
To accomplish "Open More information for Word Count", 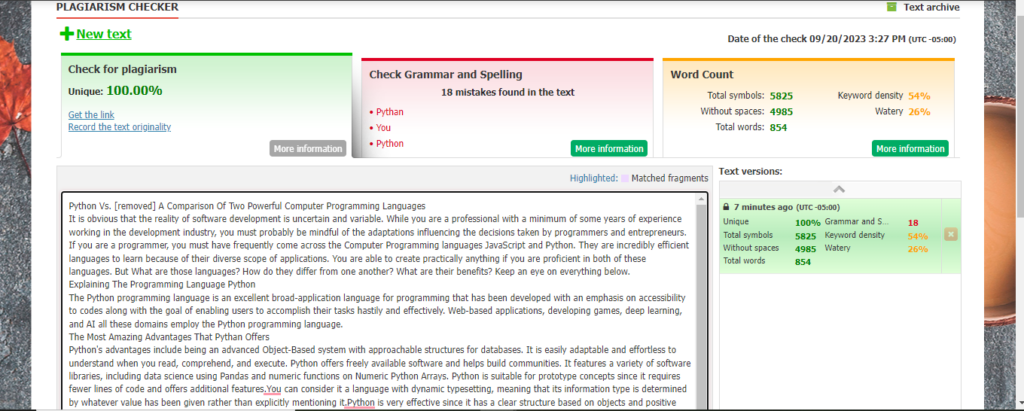I will click(910, 149).
